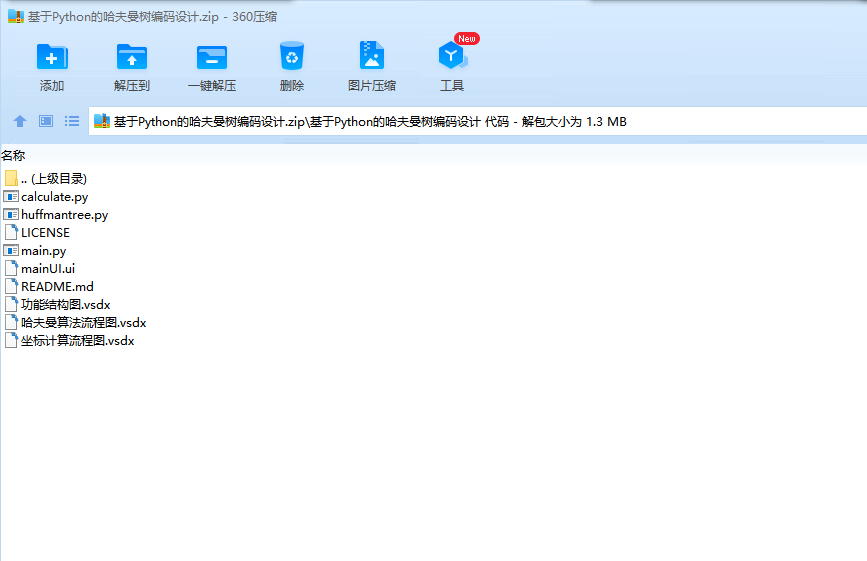
Task: Click the 360压缩 app icon in title bar
Action: (x=16, y=17)
